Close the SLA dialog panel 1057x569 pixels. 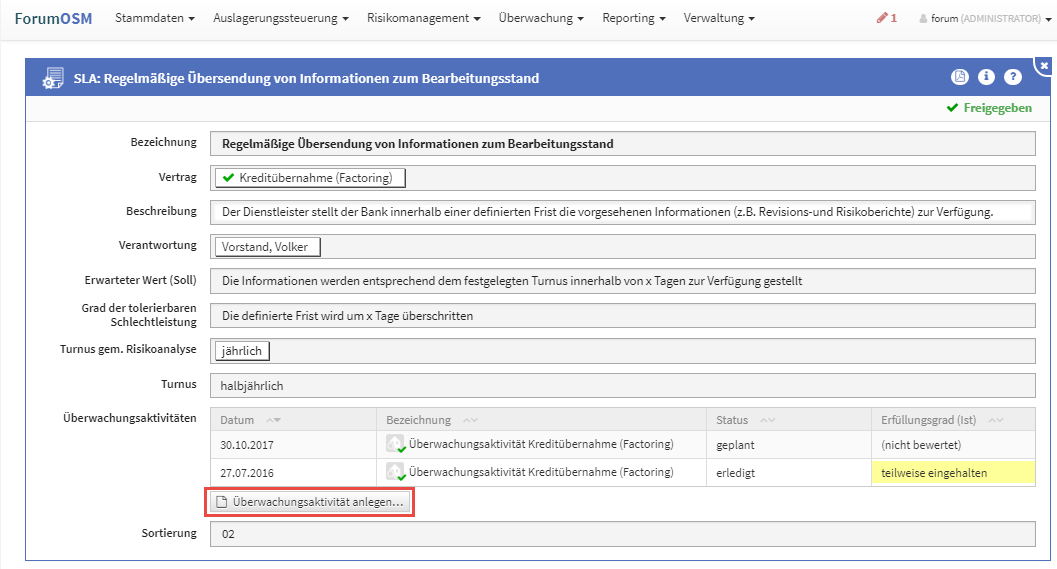coord(1044,66)
